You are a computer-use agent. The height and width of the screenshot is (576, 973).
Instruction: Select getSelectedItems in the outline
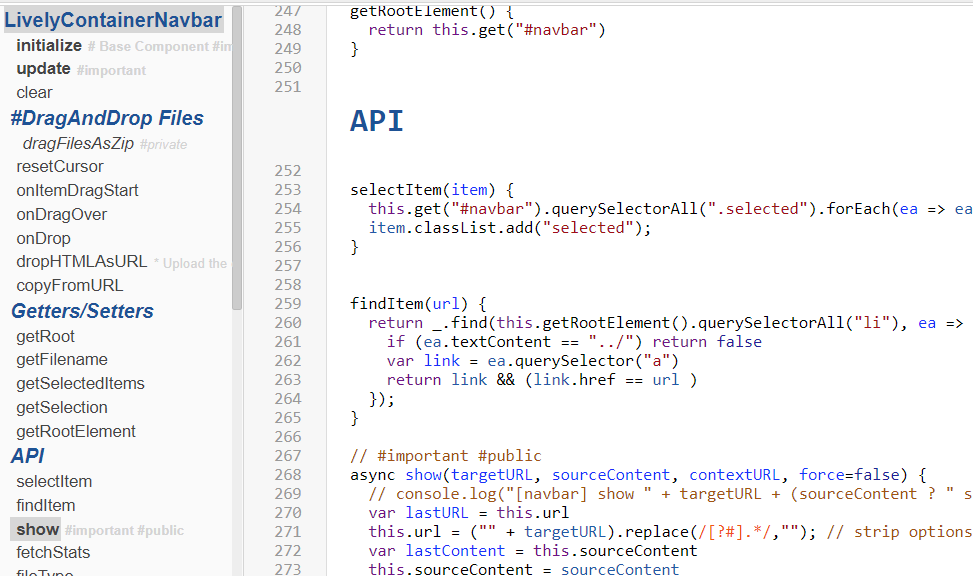pos(80,383)
